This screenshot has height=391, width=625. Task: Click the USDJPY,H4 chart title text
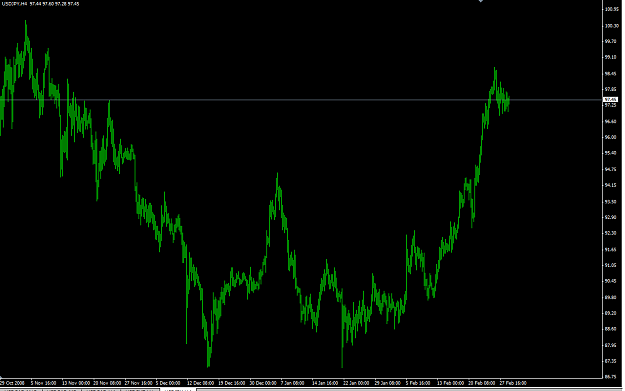click(14, 4)
